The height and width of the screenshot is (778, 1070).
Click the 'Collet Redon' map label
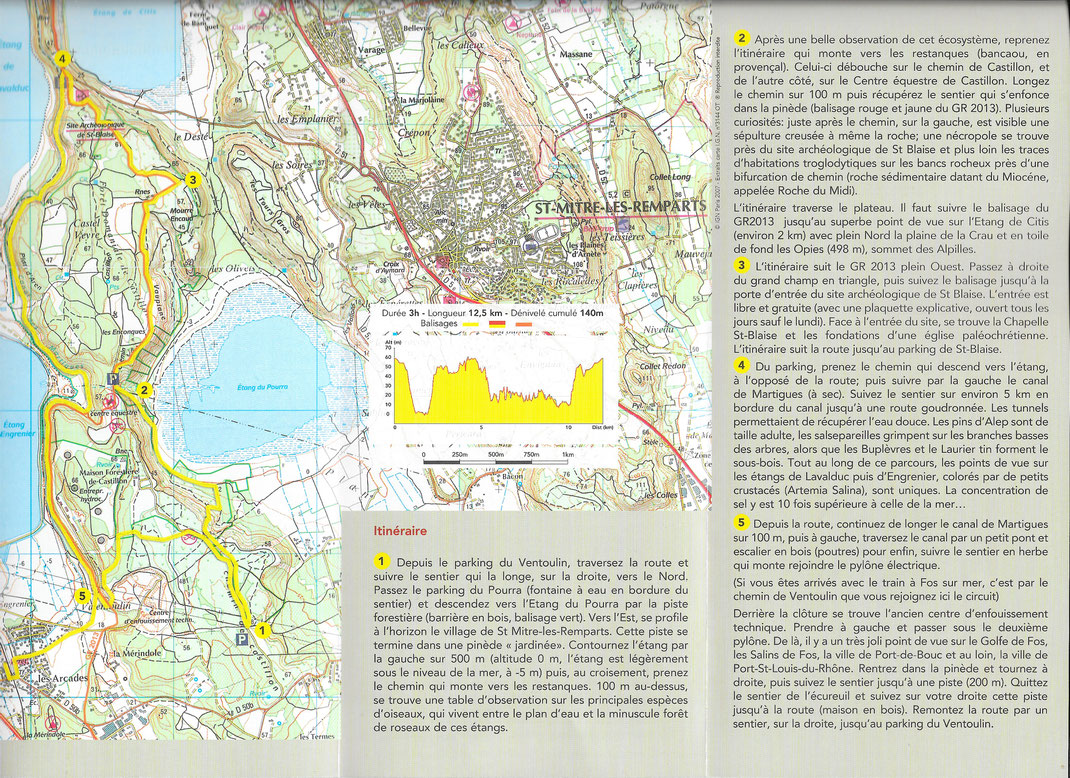click(663, 366)
